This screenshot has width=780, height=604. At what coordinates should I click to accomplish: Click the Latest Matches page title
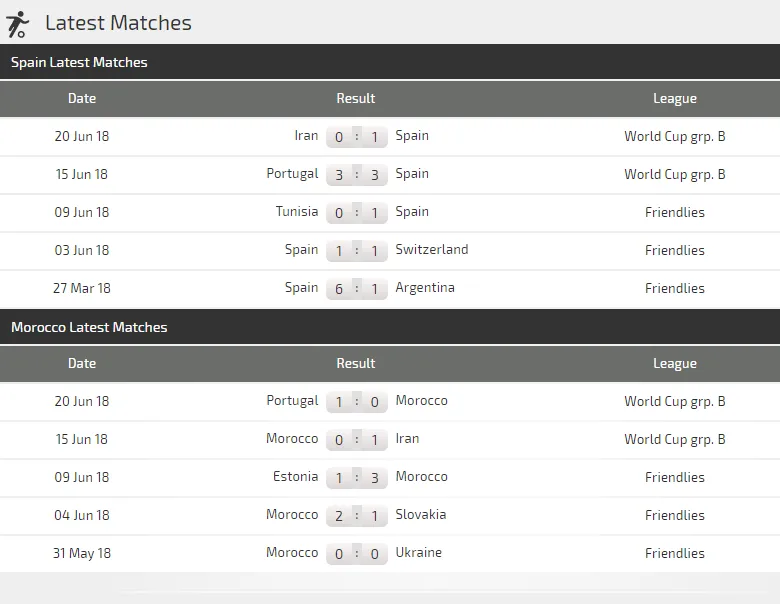(118, 23)
